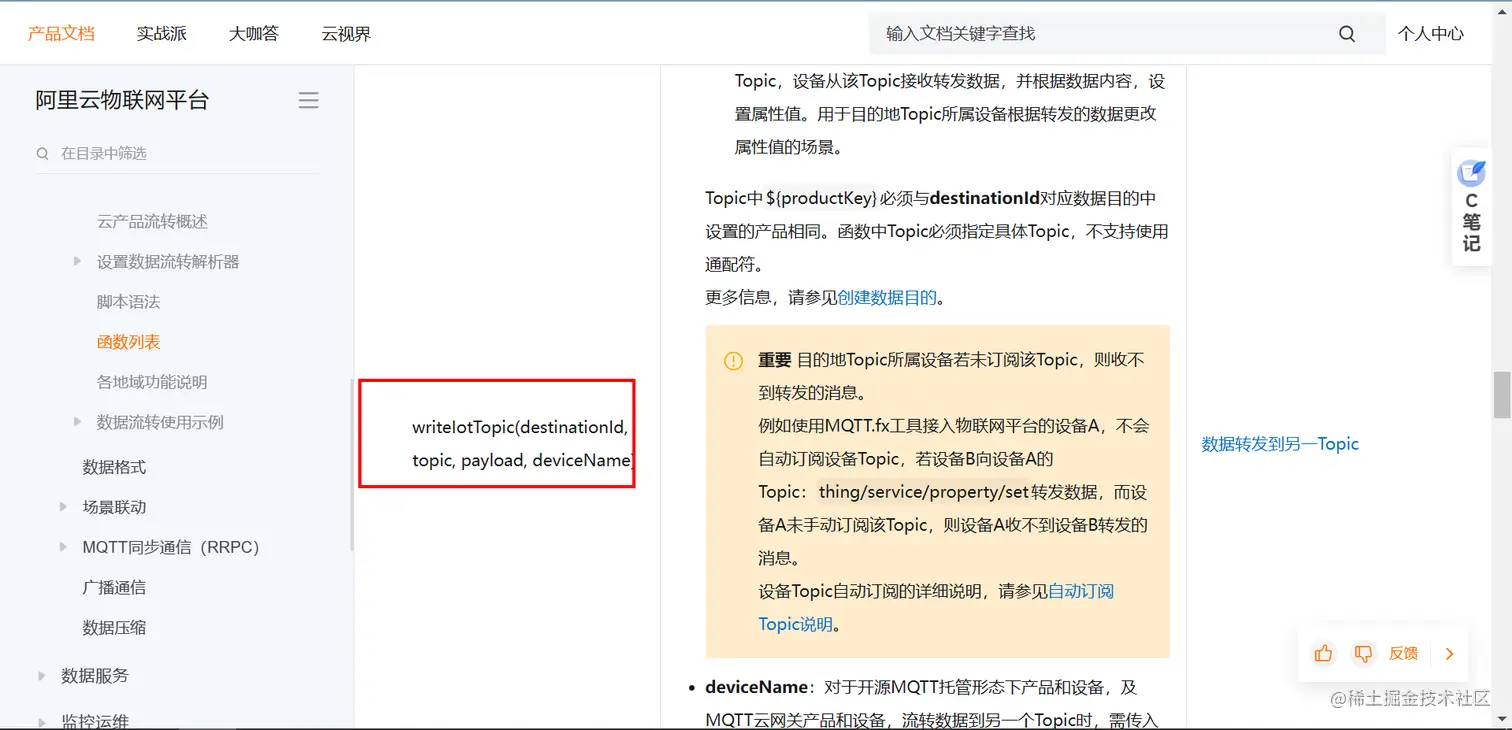Viewport: 1512px width, 730px height.
Task: Open 数据格式 in the sidebar
Action: tap(114, 467)
